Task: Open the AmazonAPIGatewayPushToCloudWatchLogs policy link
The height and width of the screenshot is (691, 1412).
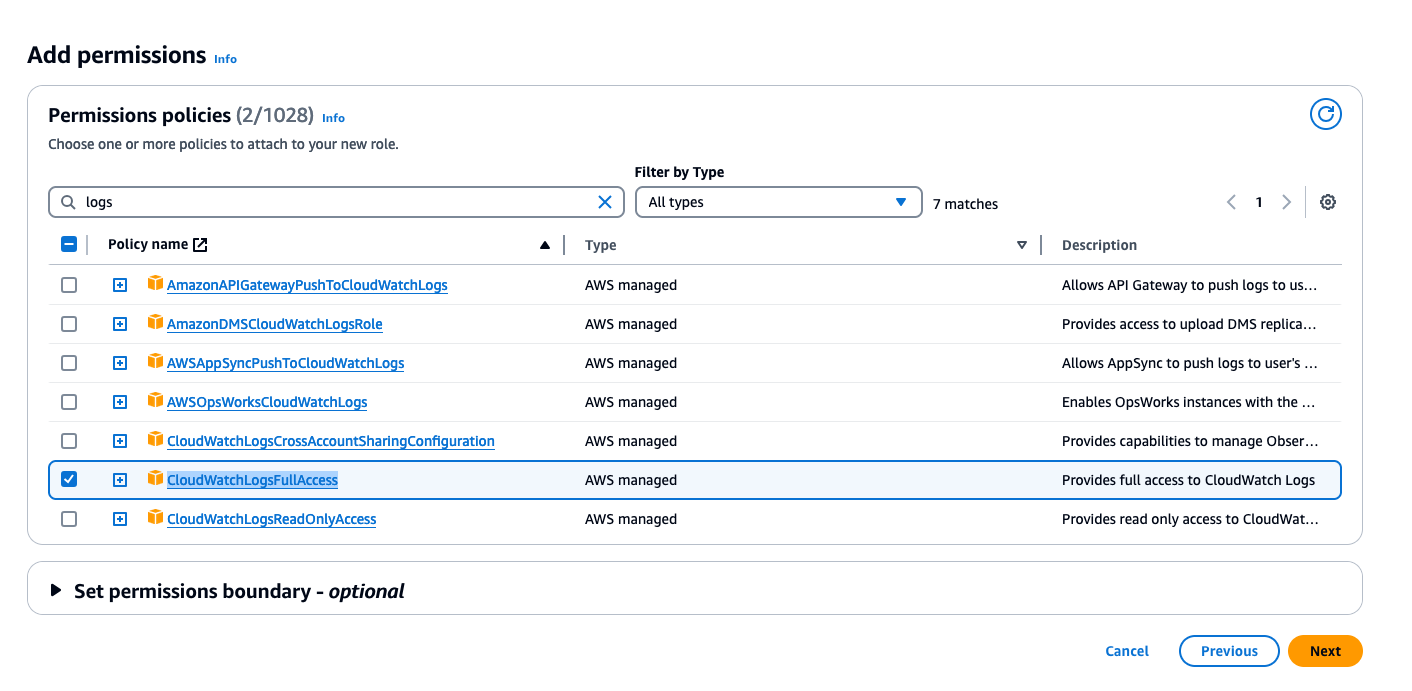Action: [307, 285]
